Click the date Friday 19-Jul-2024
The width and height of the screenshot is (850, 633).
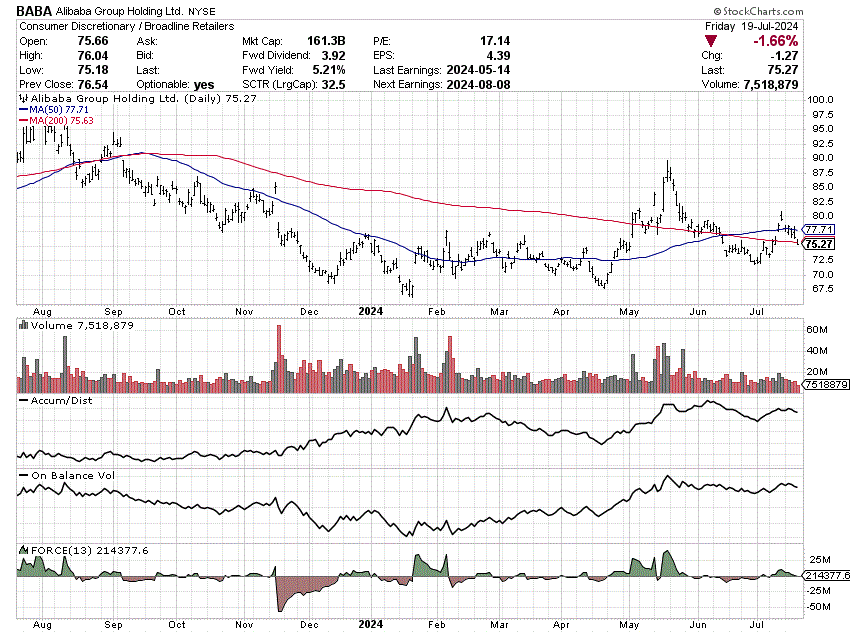751,26
